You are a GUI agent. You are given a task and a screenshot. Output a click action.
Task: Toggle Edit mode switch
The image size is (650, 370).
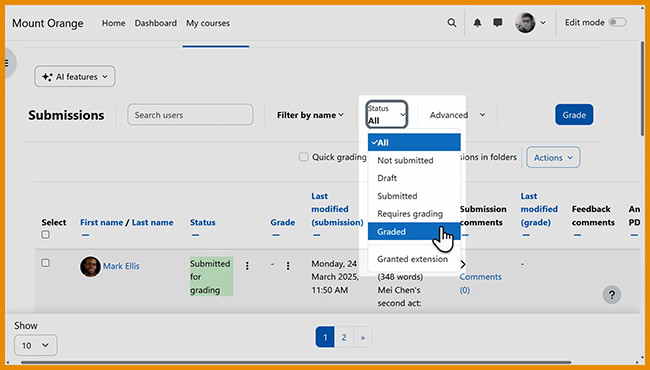pos(617,22)
